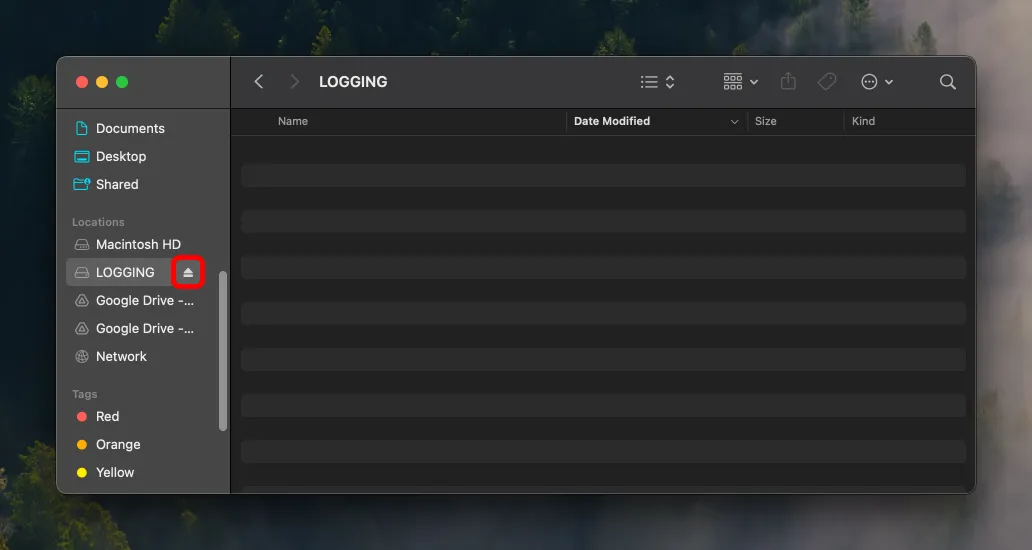Open the list view switcher
The height and width of the screenshot is (550, 1032).
click(658, 82)
